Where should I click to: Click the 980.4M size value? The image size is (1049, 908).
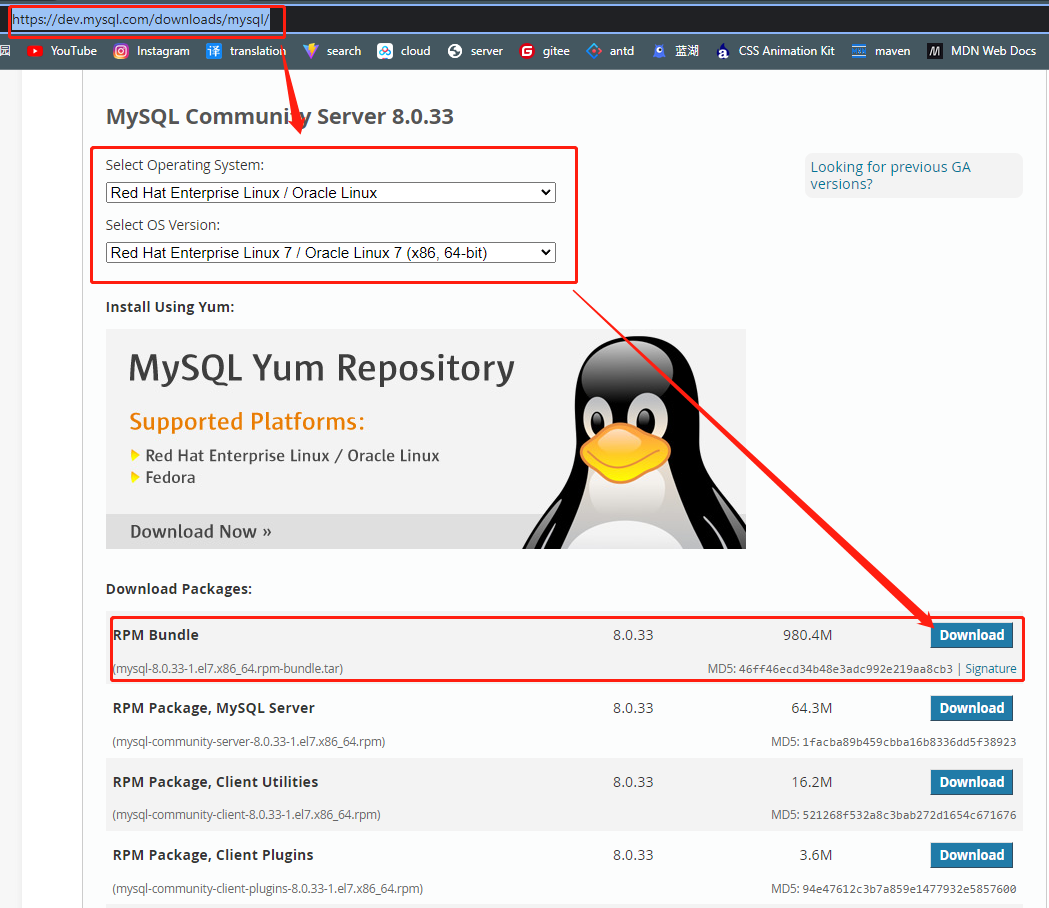[x=807, y=635]
